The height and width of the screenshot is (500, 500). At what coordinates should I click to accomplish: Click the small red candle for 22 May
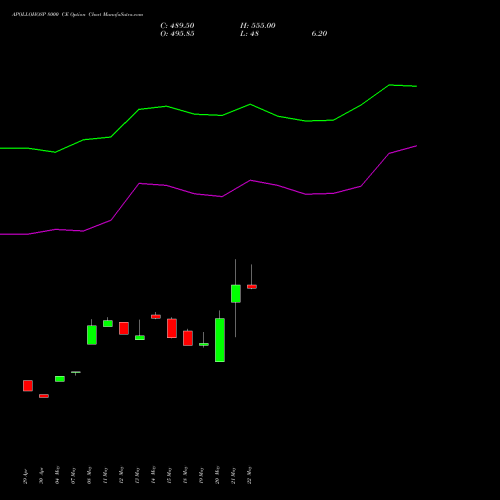click(252, 287)
